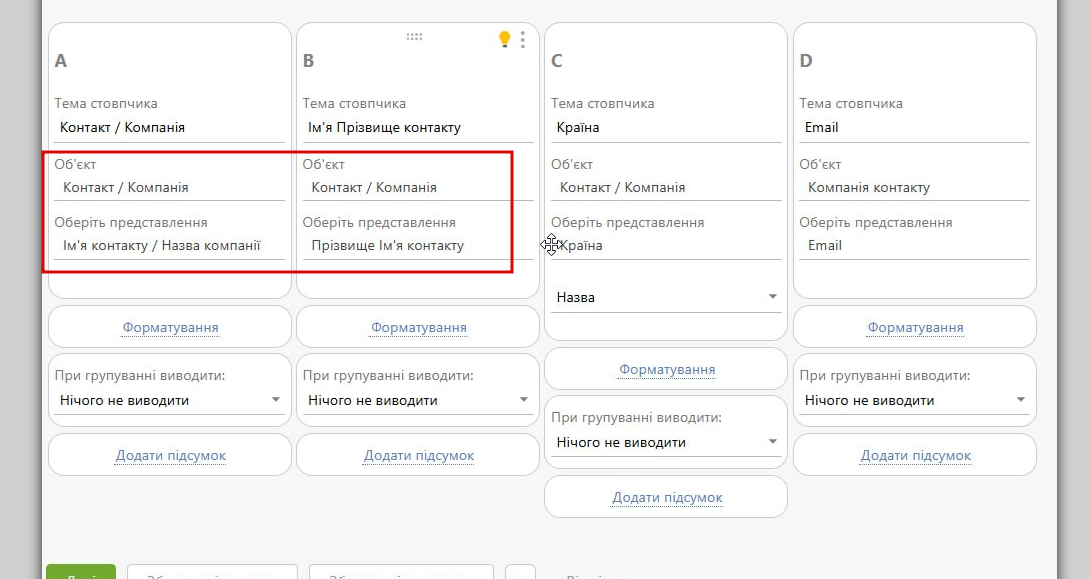Viewport: 1090px width, 579px height.
Task: Open column D grouping dropdown "Нічого не виводити"
Action: [x=914, y=400]
